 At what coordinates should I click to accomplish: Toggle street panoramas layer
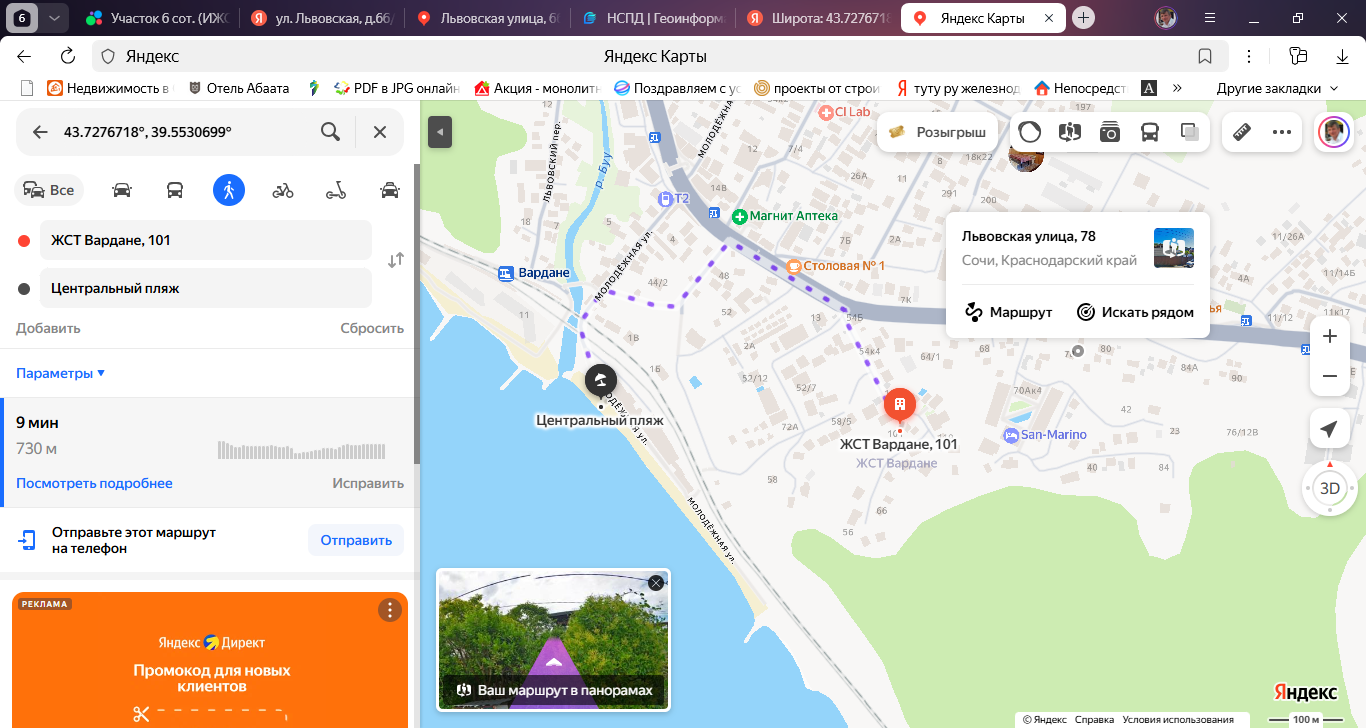pyautogui.click(x=1070, y=132)
